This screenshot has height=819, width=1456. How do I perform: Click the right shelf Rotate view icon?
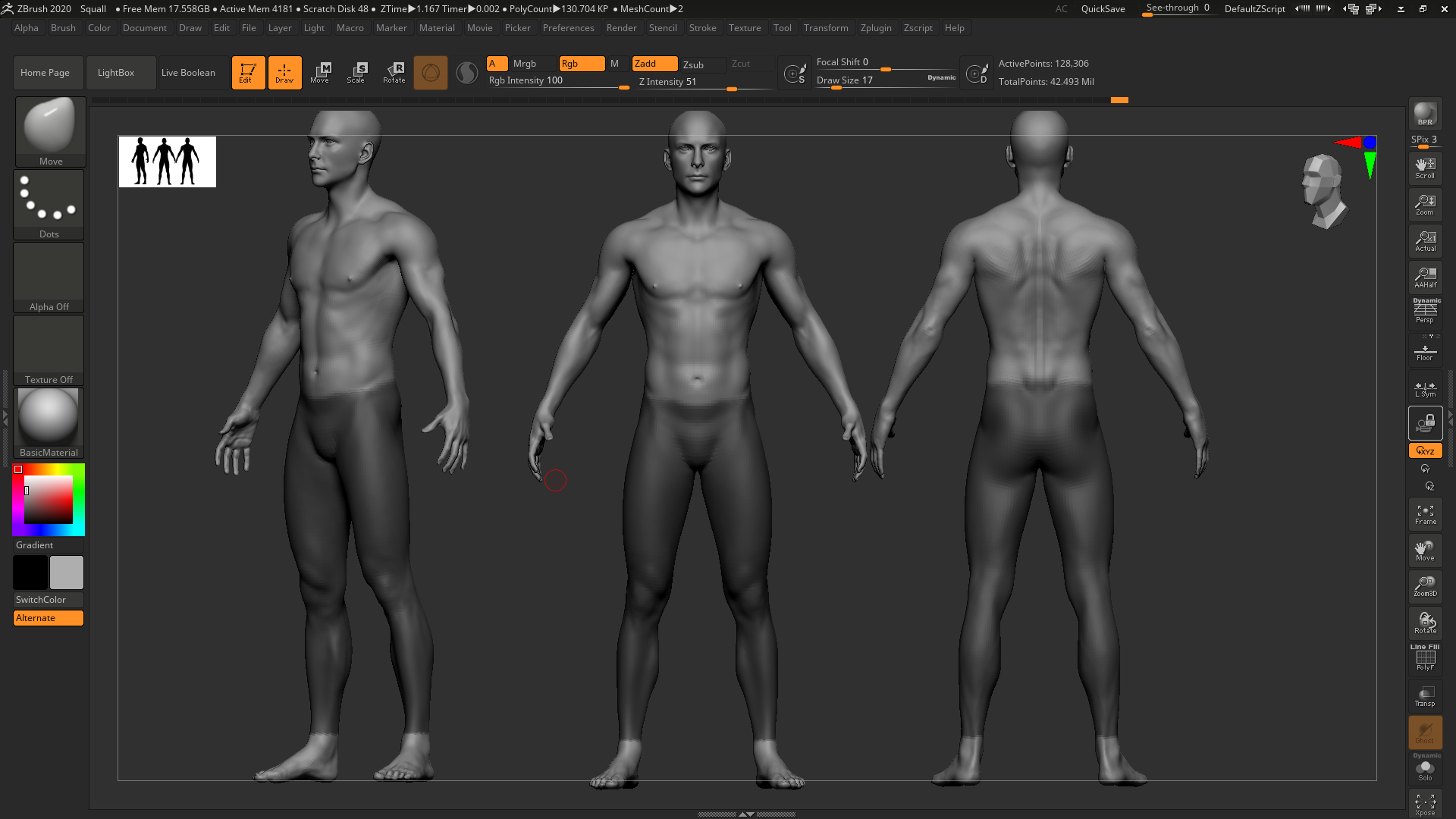tap(1425, 623)
